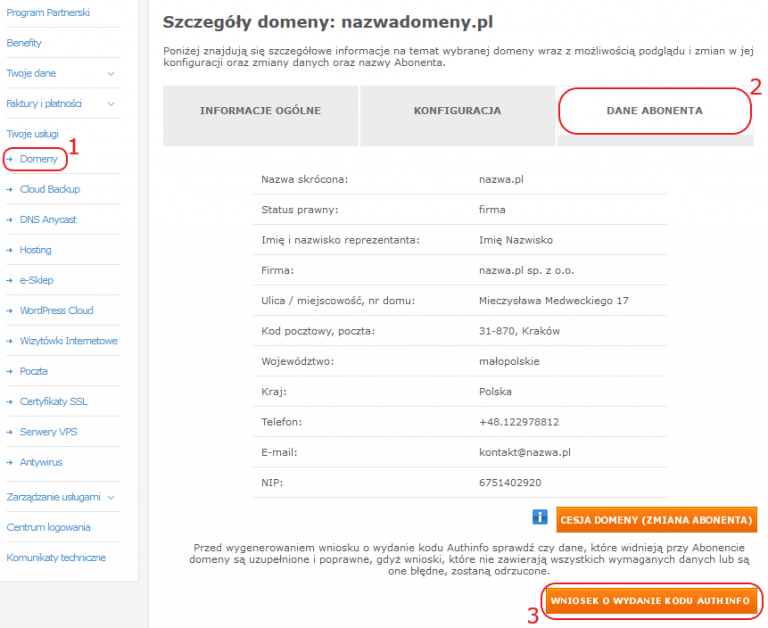Viewport: 768px width, 628px height.
Task: Open the e-Sklep sidebar item
Action: click(37, 280)
